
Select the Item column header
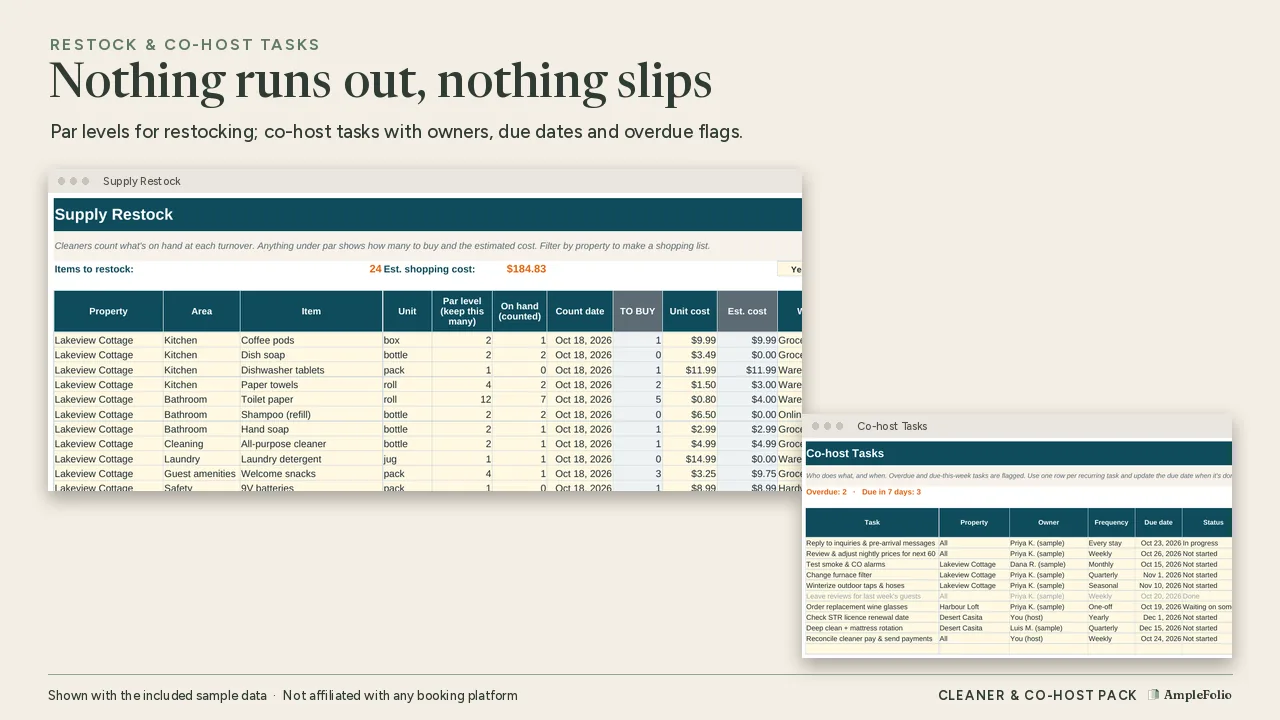point(311,311)
